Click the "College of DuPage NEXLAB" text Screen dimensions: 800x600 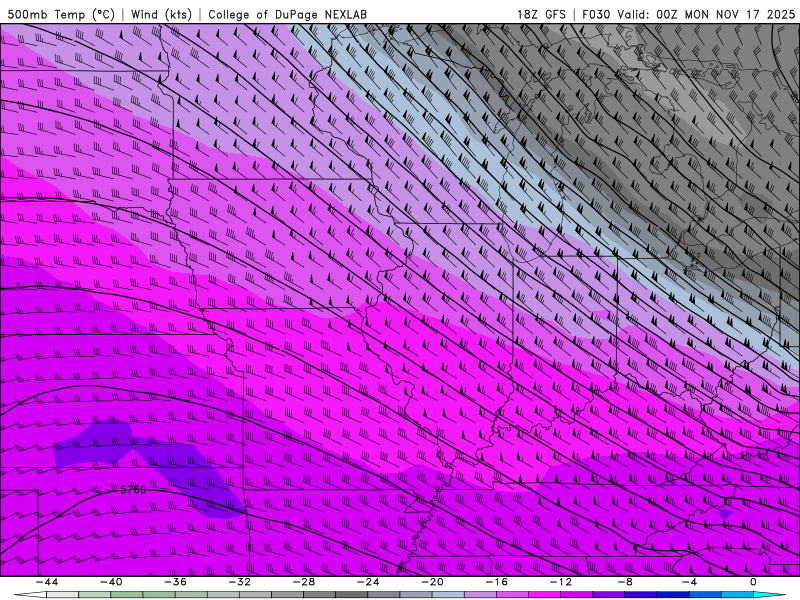coord(287,14)
